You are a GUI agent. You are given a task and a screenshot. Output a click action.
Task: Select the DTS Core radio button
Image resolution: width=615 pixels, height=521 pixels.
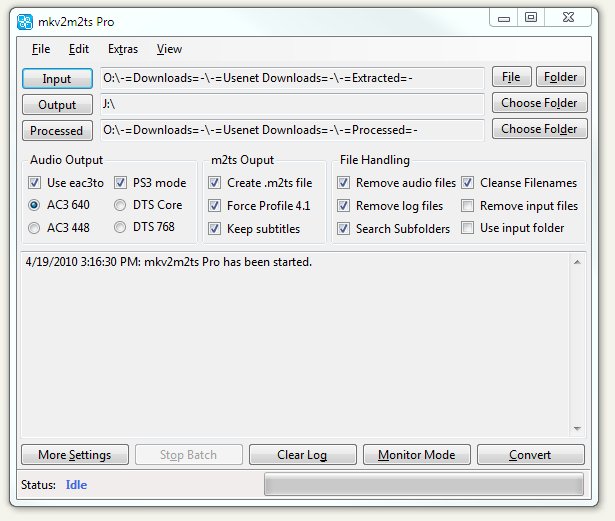(120, 205)
